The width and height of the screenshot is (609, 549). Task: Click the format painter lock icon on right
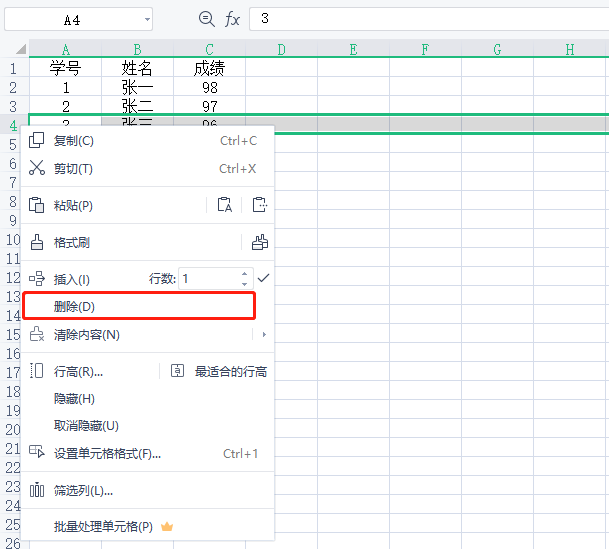click(x=259, y=242)
